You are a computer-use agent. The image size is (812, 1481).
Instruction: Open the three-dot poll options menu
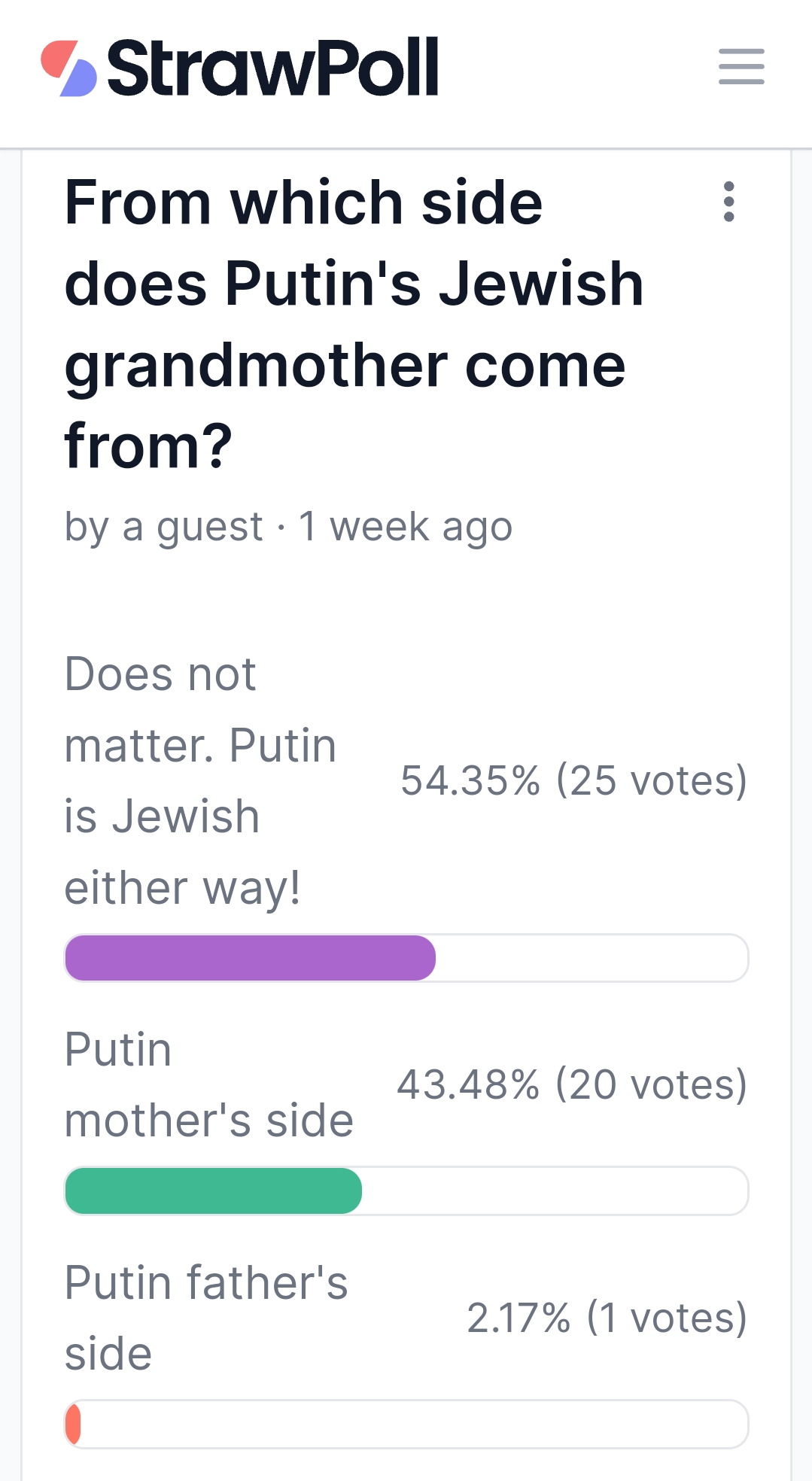pos(728,202)
